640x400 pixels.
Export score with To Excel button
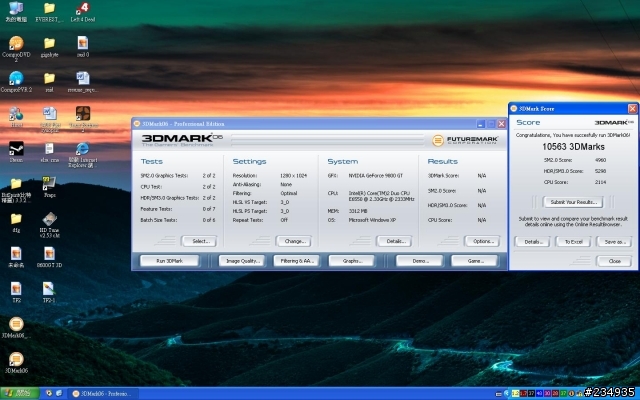(573, 242)
